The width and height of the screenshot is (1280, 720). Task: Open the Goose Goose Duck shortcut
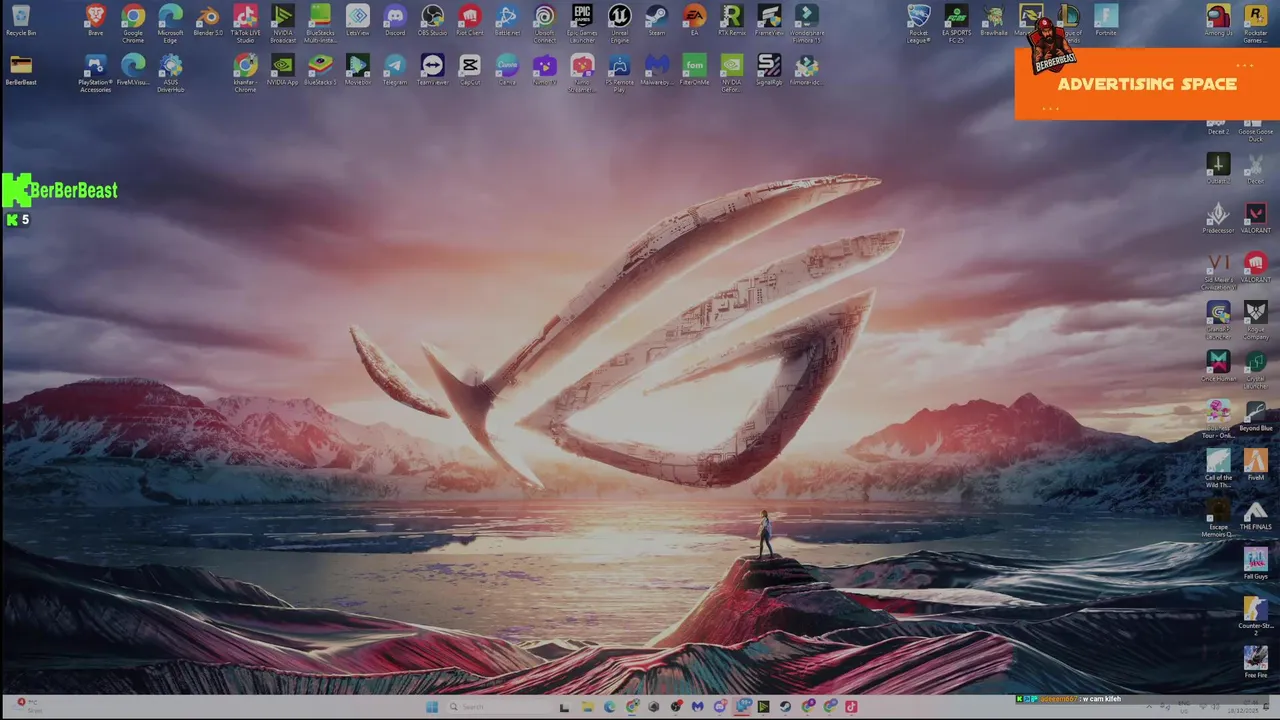coord(1255,132)
